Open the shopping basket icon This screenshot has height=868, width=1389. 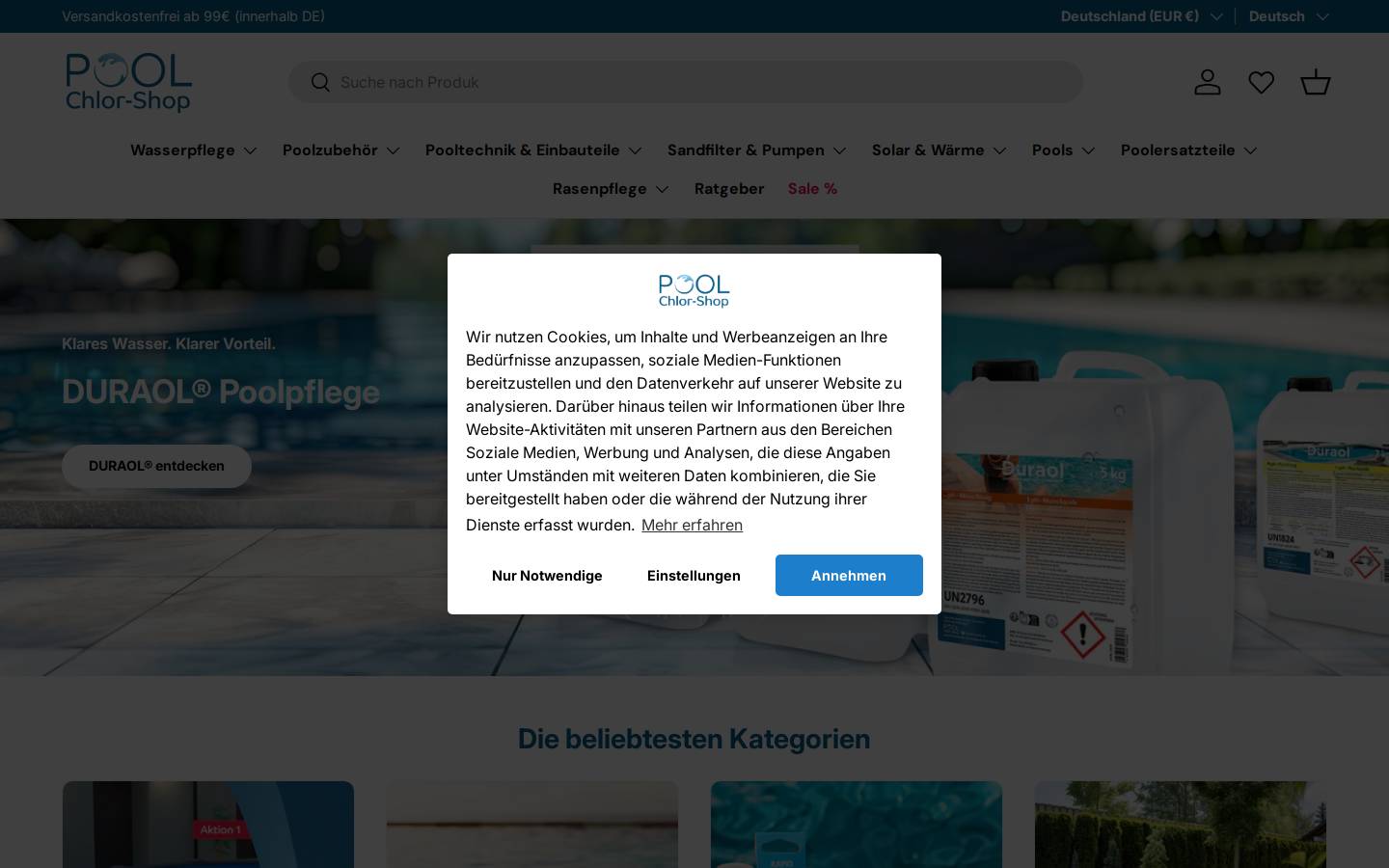[x=1316, y=82]
